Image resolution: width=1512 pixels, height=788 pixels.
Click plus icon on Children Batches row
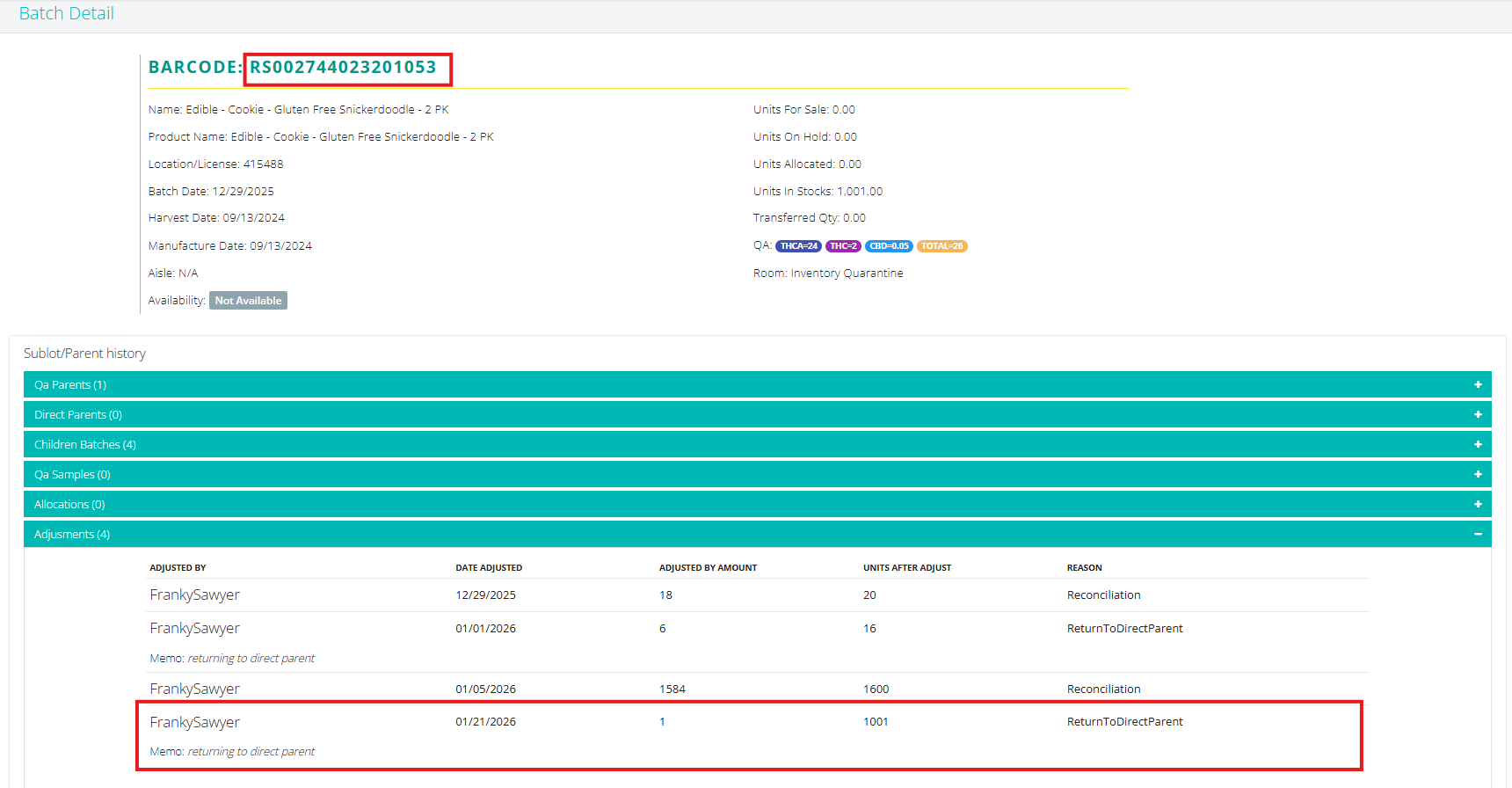(1478, 444)
